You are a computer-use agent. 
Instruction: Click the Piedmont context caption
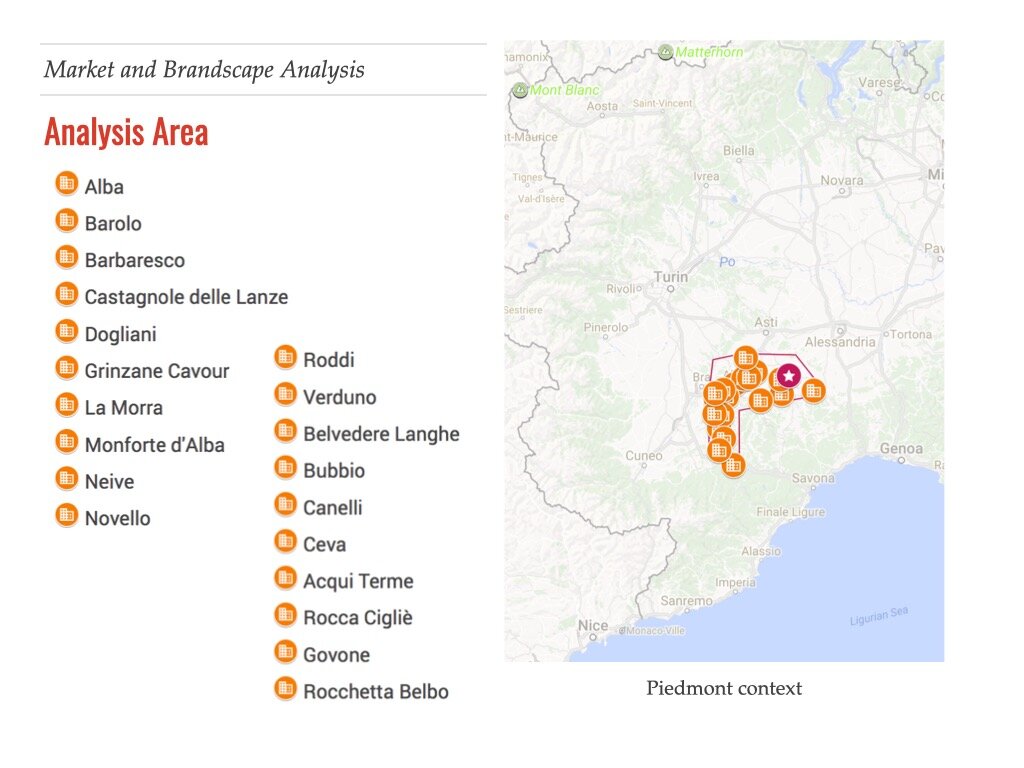coord(724,688)
